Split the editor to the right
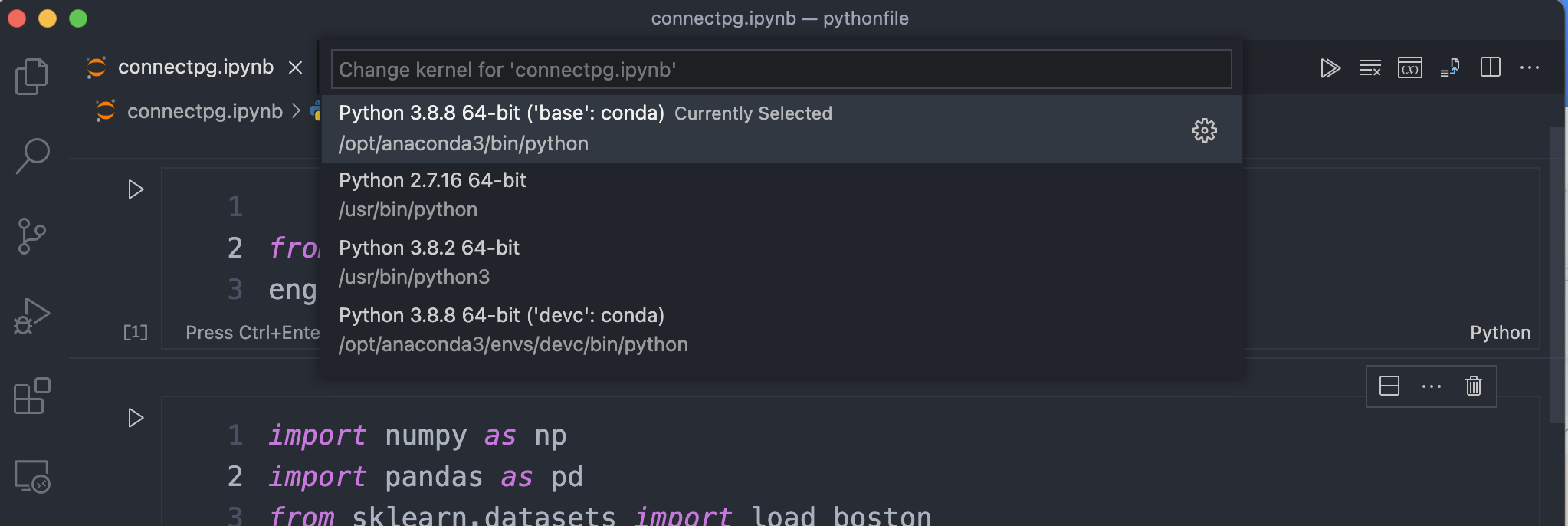 1490,67
